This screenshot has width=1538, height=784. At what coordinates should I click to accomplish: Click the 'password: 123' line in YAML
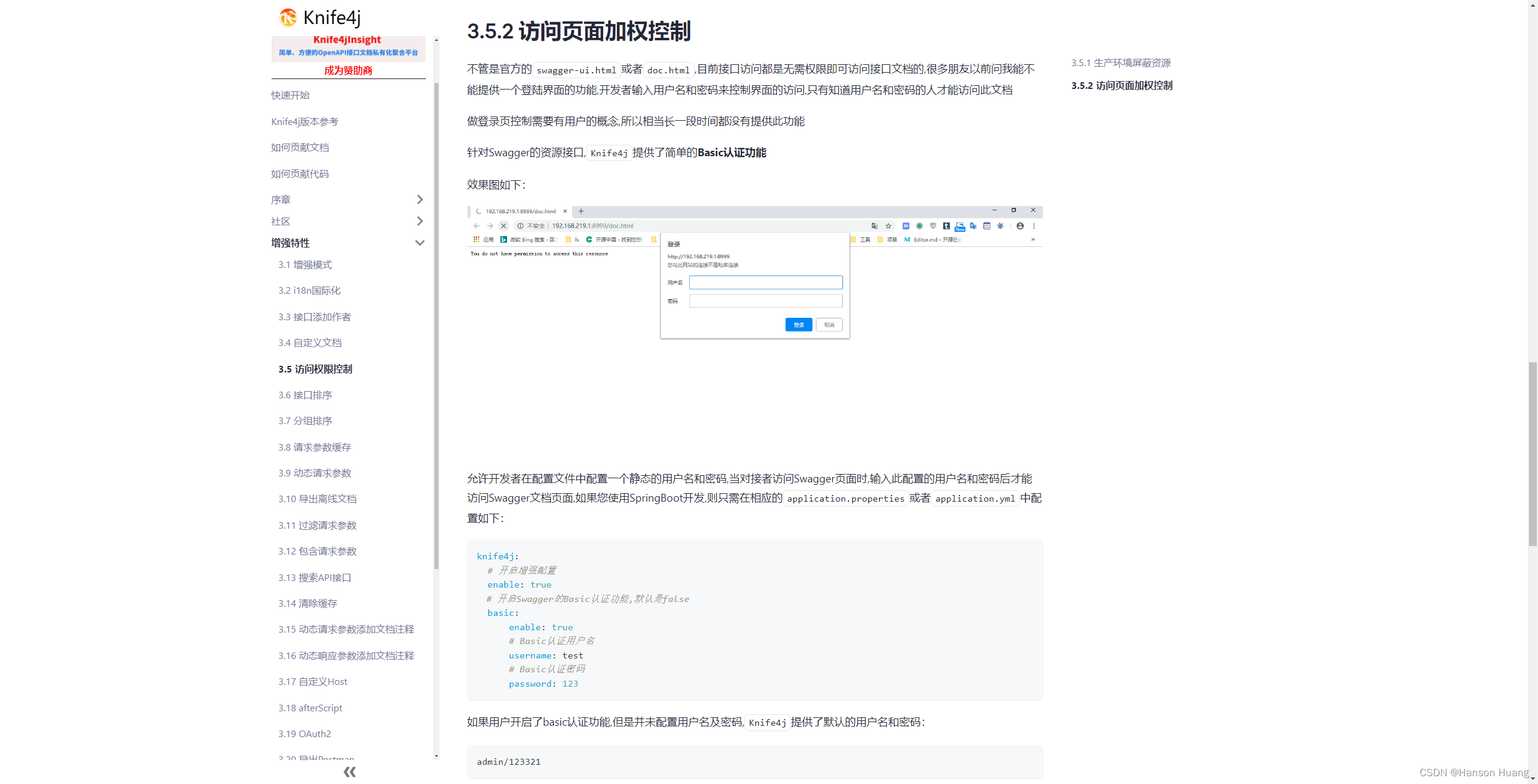click(543, 684)
